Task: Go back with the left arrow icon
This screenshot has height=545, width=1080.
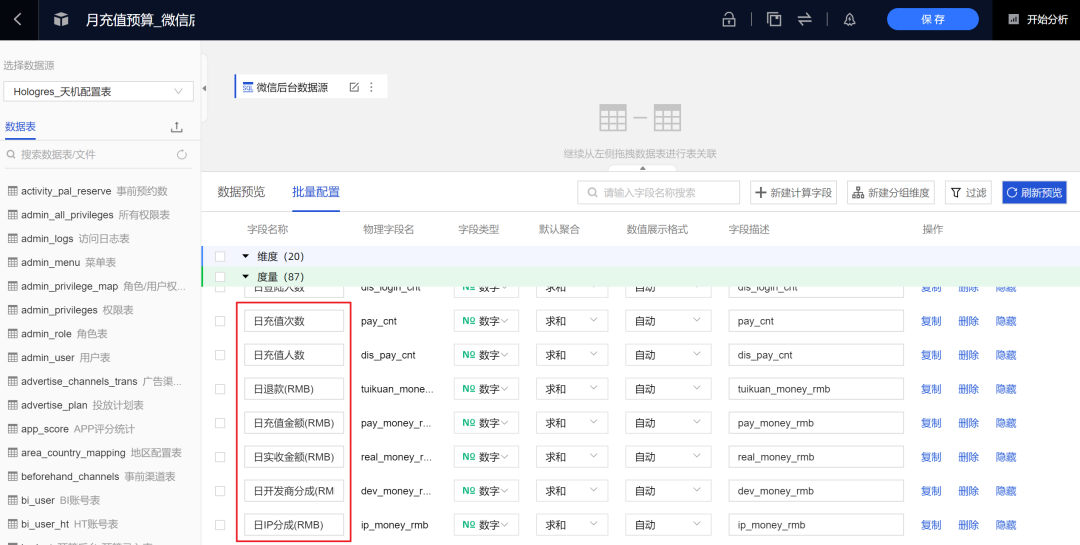Action: [18, 19]
